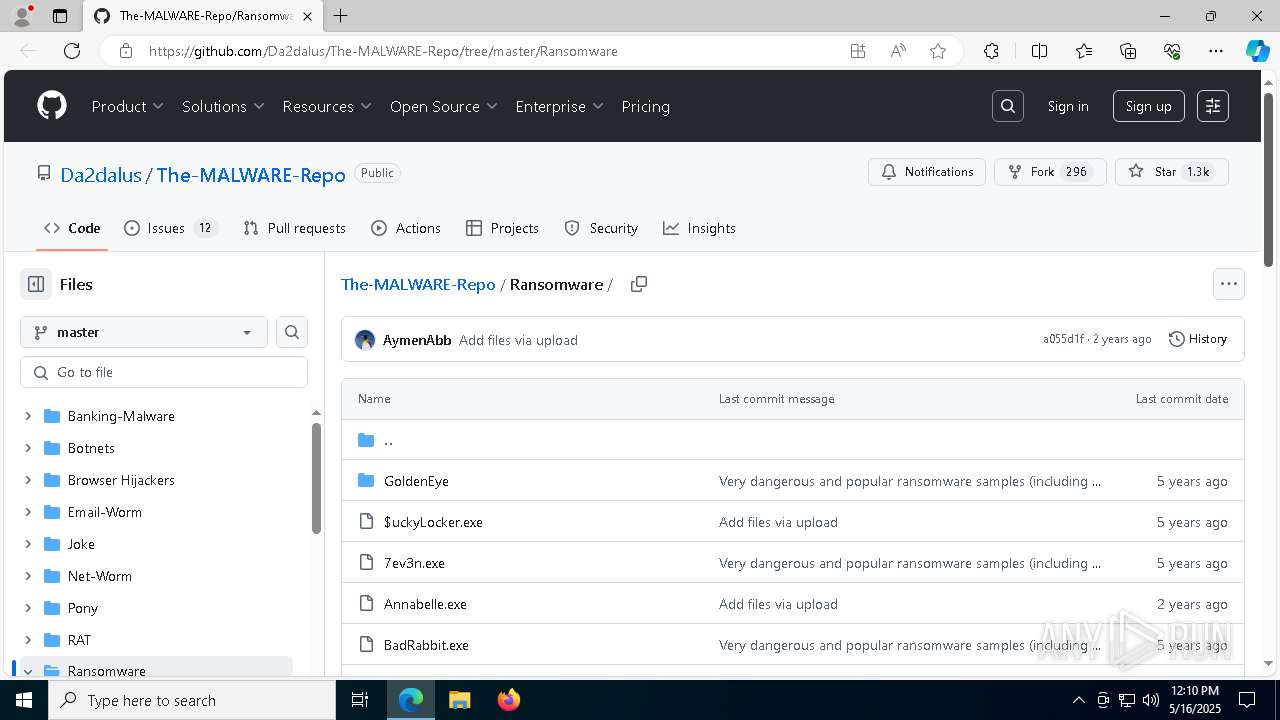Viewport: 1280px width, 720px height.
Task: Open appearance settings icon beside Sign up
Action: [1213, 106]
